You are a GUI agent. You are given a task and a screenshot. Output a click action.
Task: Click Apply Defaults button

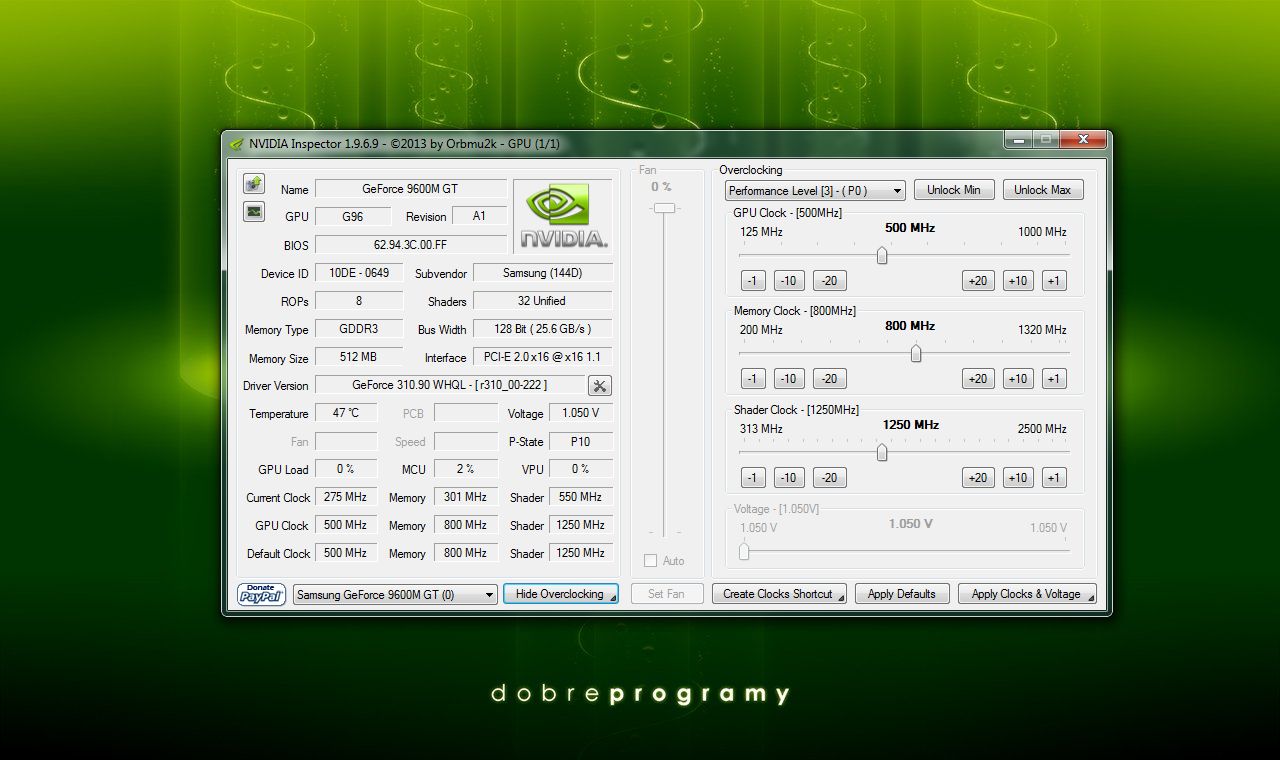pos(901,594)
